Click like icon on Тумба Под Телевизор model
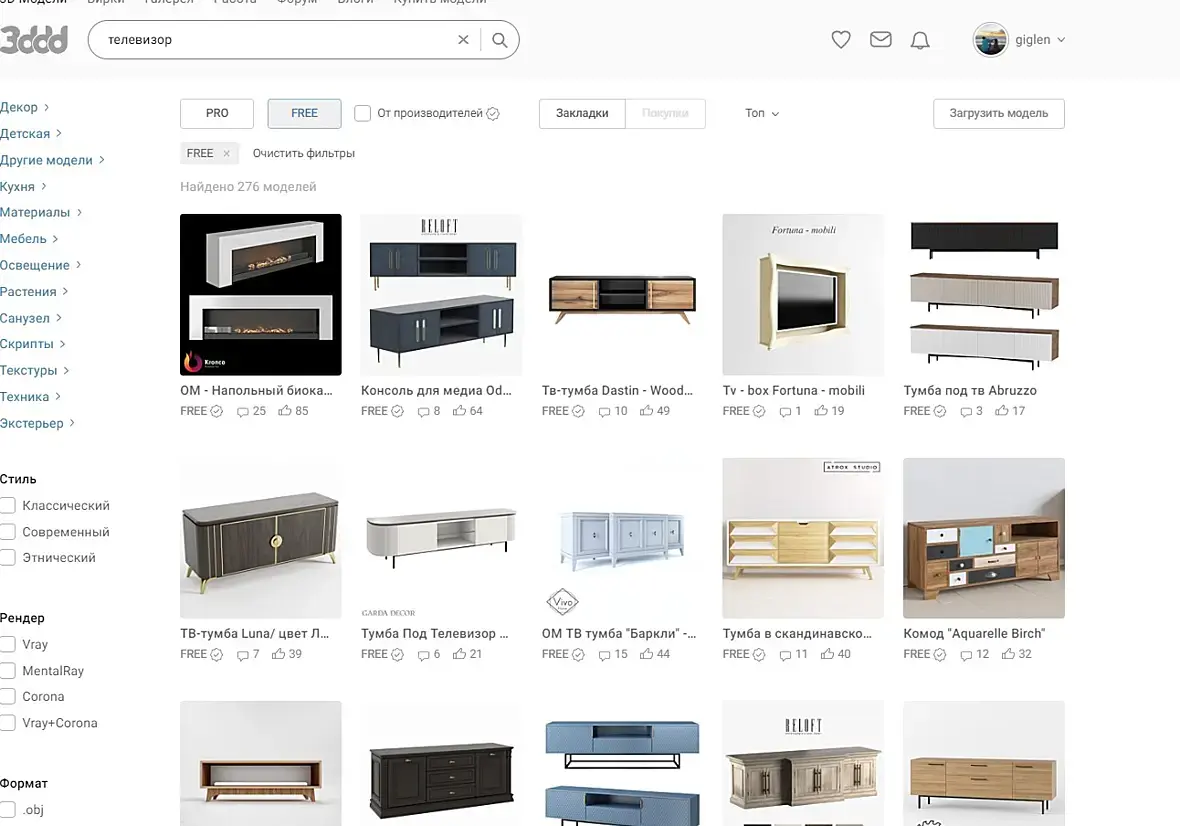1180x826 pixels. click(x=459, y=654)
